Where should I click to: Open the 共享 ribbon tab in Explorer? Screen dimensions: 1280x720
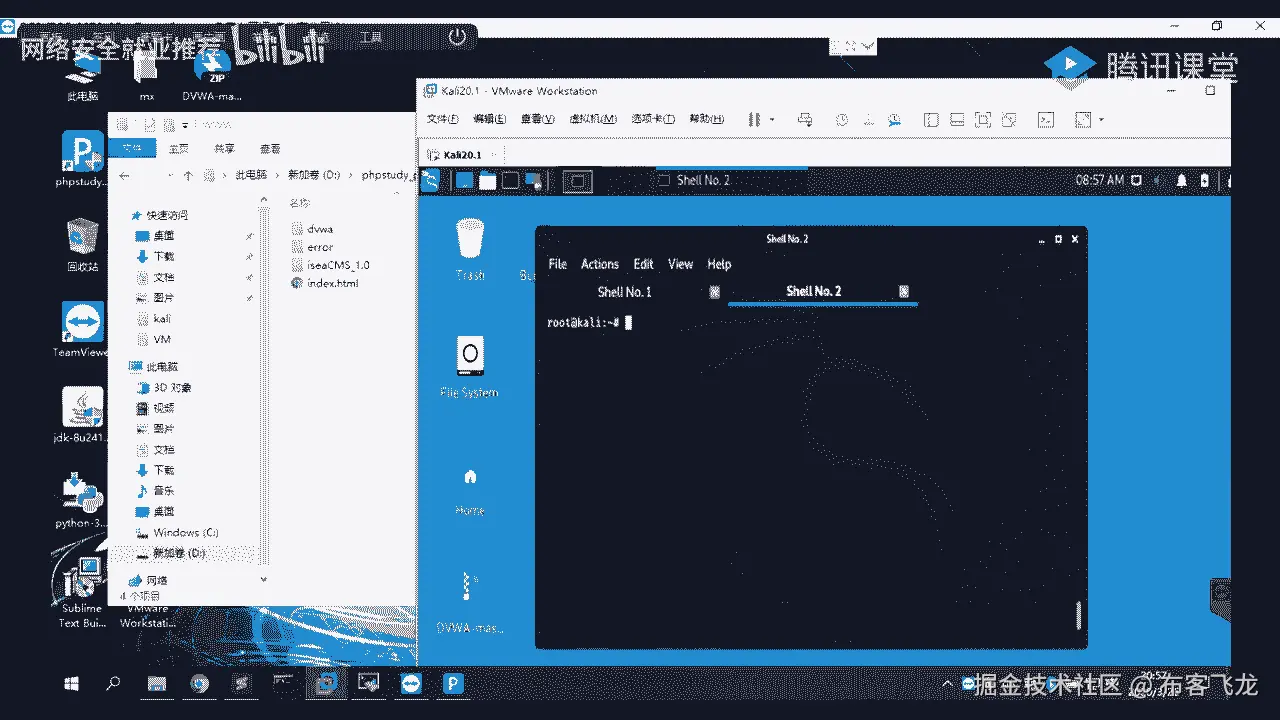224,148
